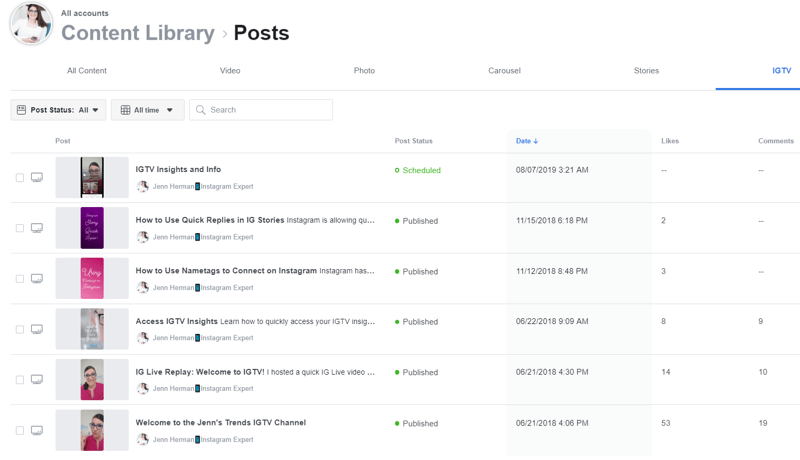Click the 53 likes count value
800x460 pixels.
click(666, 423)
